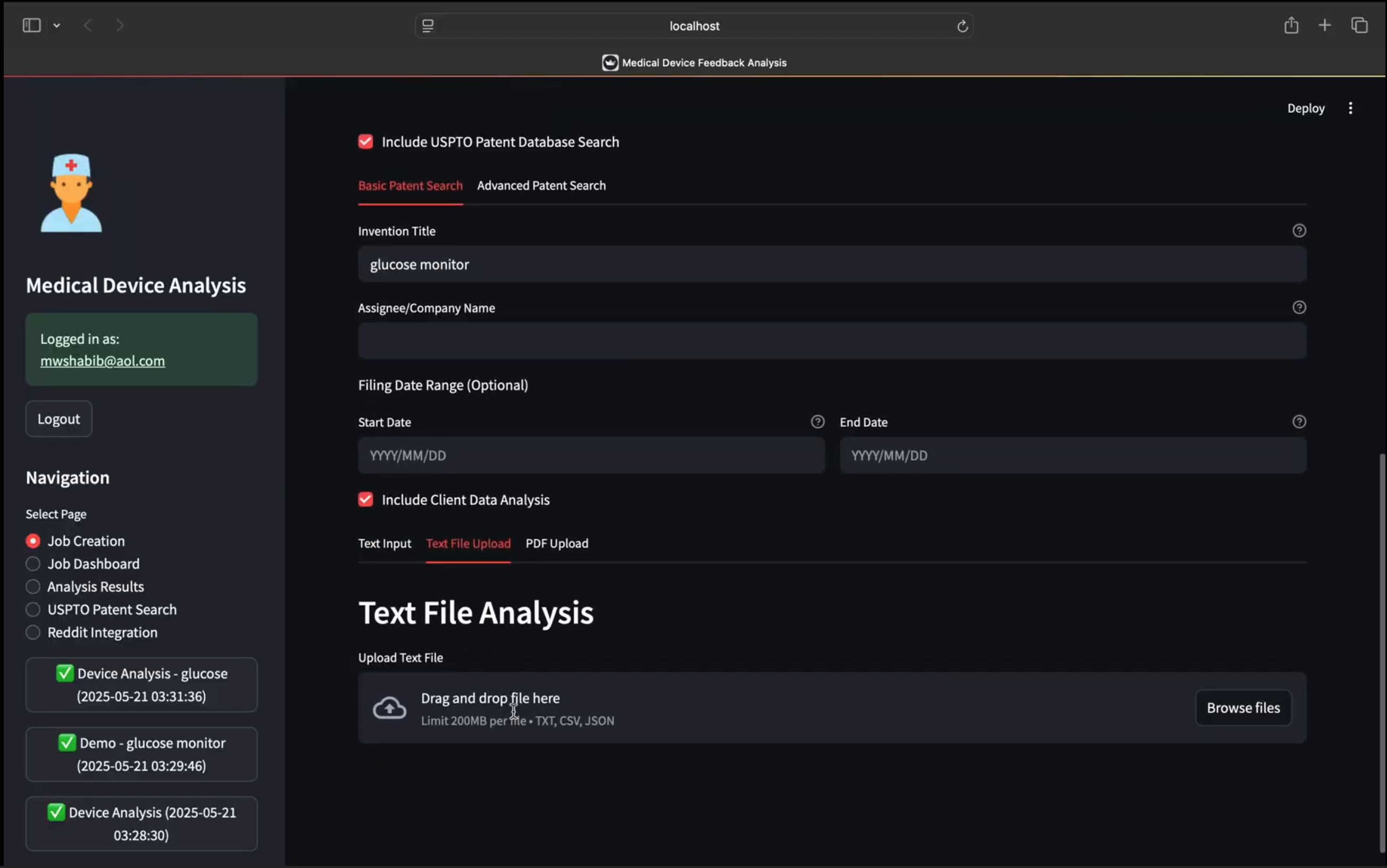Uncheck Include USPTO Patent Database Search
The image size is (1387, 868).
(365, 142)
